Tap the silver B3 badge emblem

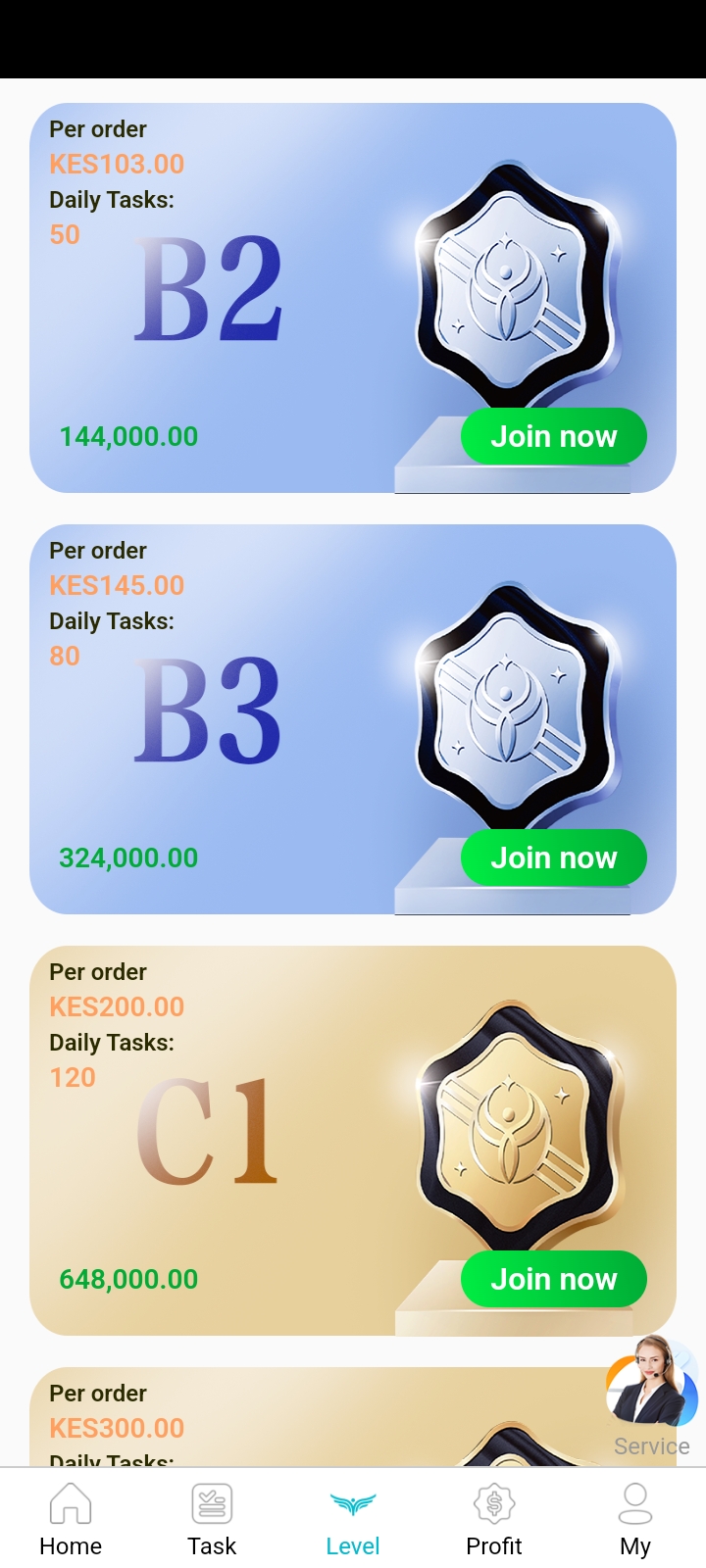517,706
